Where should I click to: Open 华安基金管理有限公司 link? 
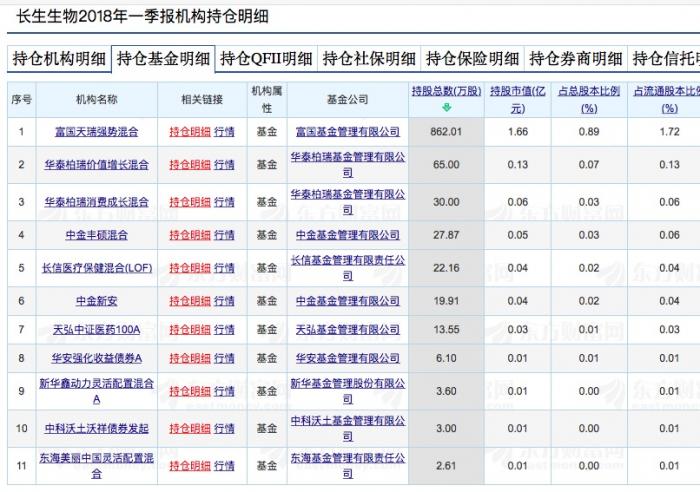pyautogui.click(x=348, y=358)
